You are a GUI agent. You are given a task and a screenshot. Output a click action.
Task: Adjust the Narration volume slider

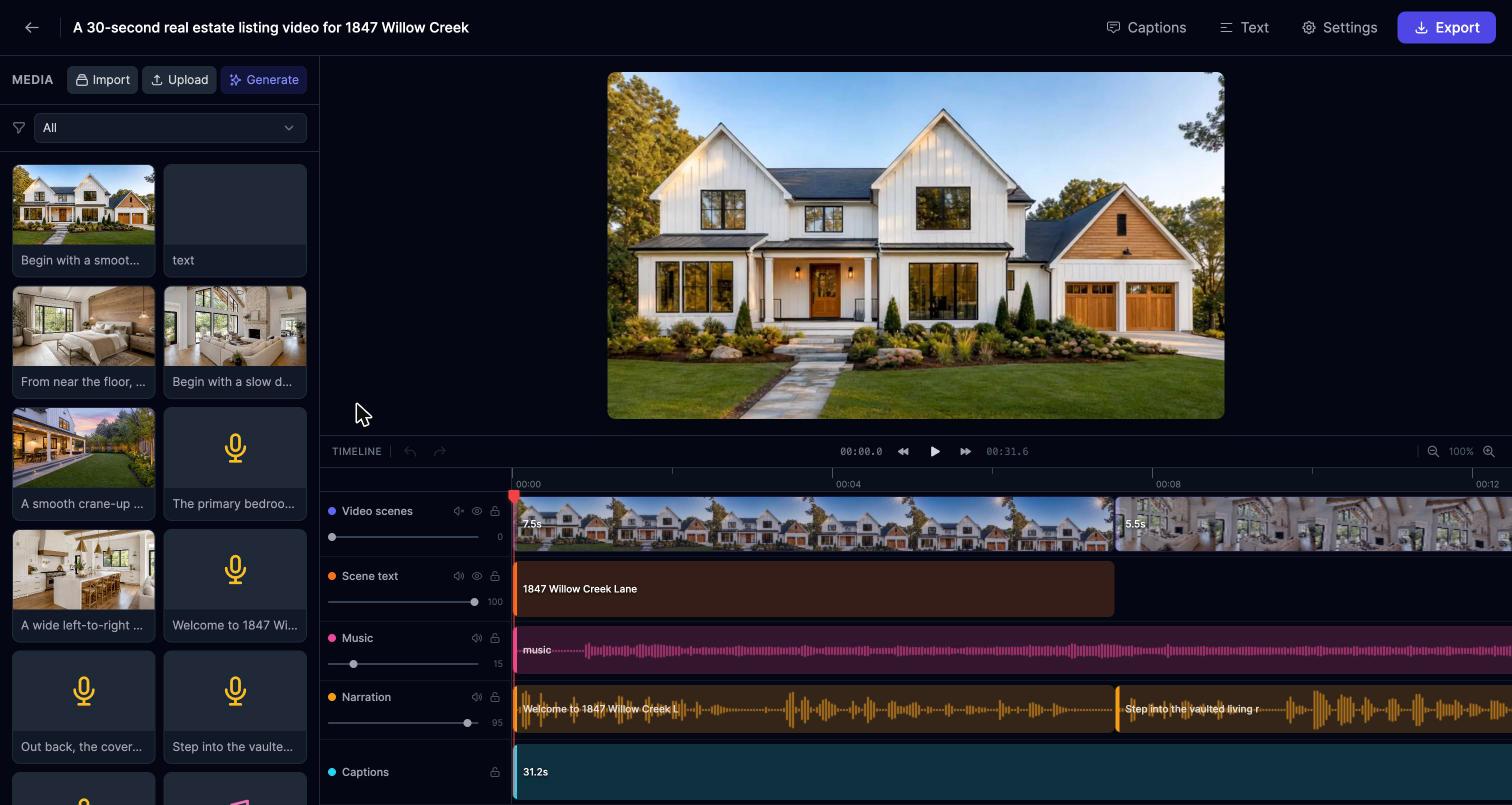404,723
